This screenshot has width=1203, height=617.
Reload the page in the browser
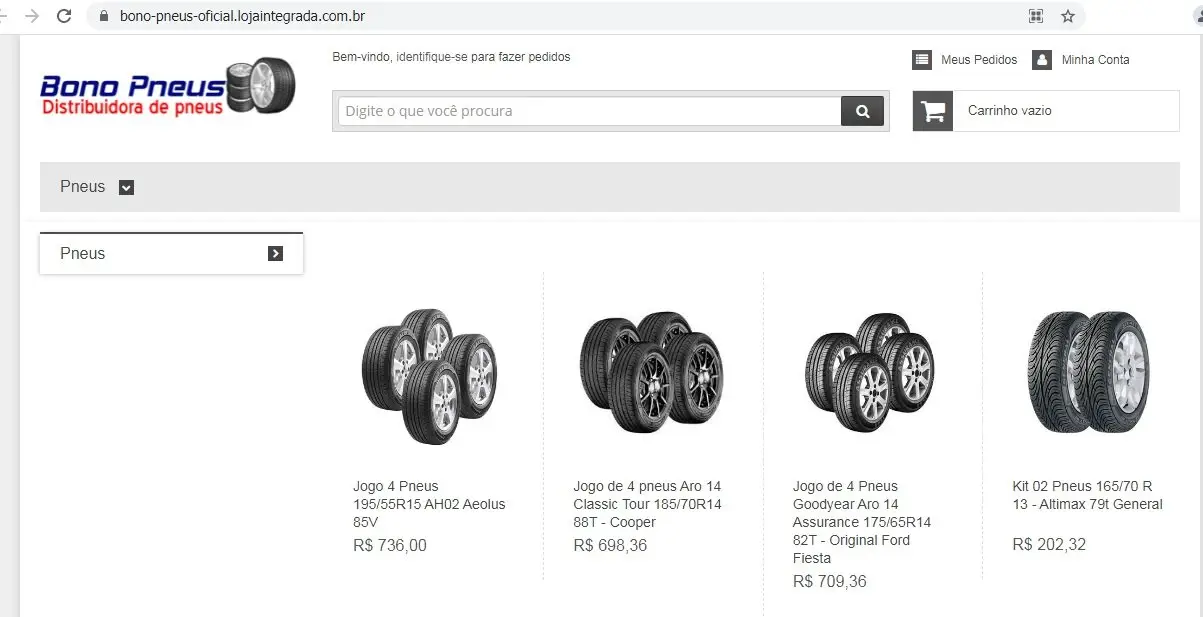tap(64, 16)
